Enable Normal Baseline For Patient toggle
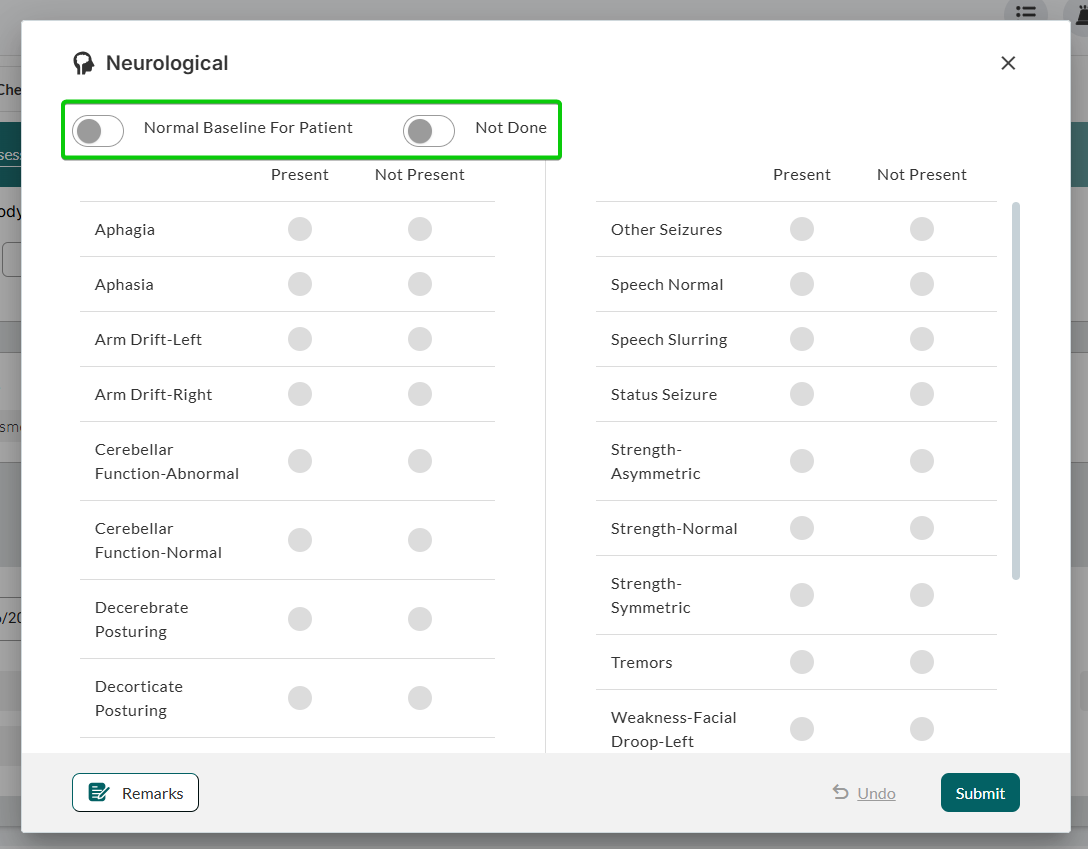 (98, 131)
